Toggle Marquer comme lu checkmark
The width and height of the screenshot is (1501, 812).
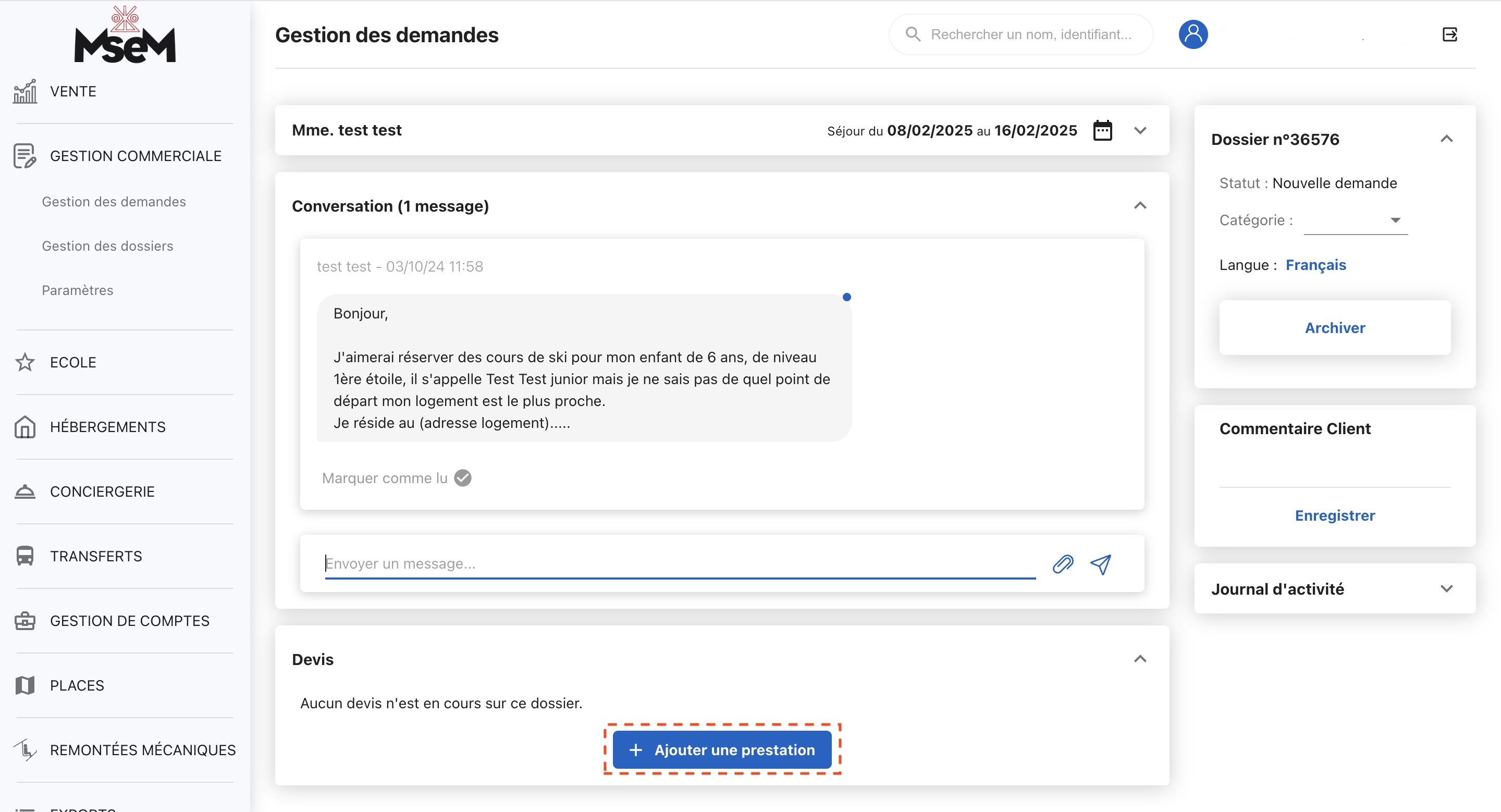click(463, 477)
